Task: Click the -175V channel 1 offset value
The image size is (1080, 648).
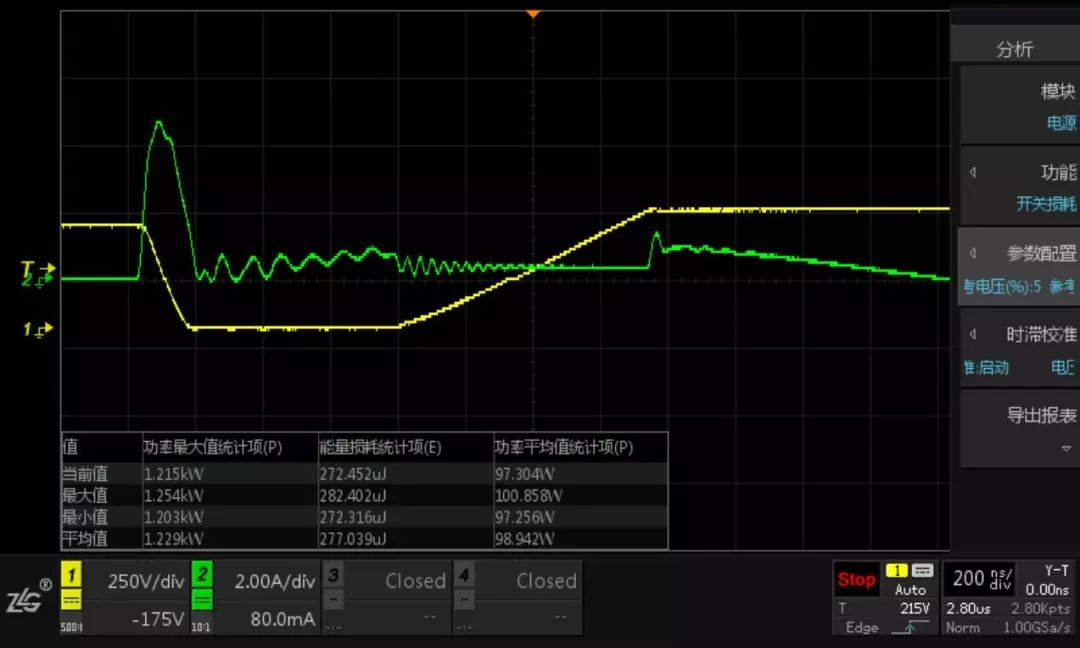Action: pyautogui.click(x=158, y=619)
